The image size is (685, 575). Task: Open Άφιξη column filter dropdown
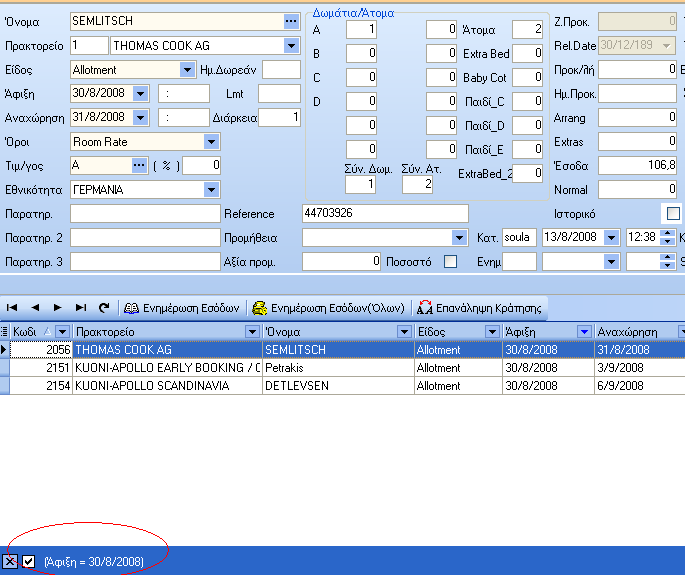(x=584, y=332)
